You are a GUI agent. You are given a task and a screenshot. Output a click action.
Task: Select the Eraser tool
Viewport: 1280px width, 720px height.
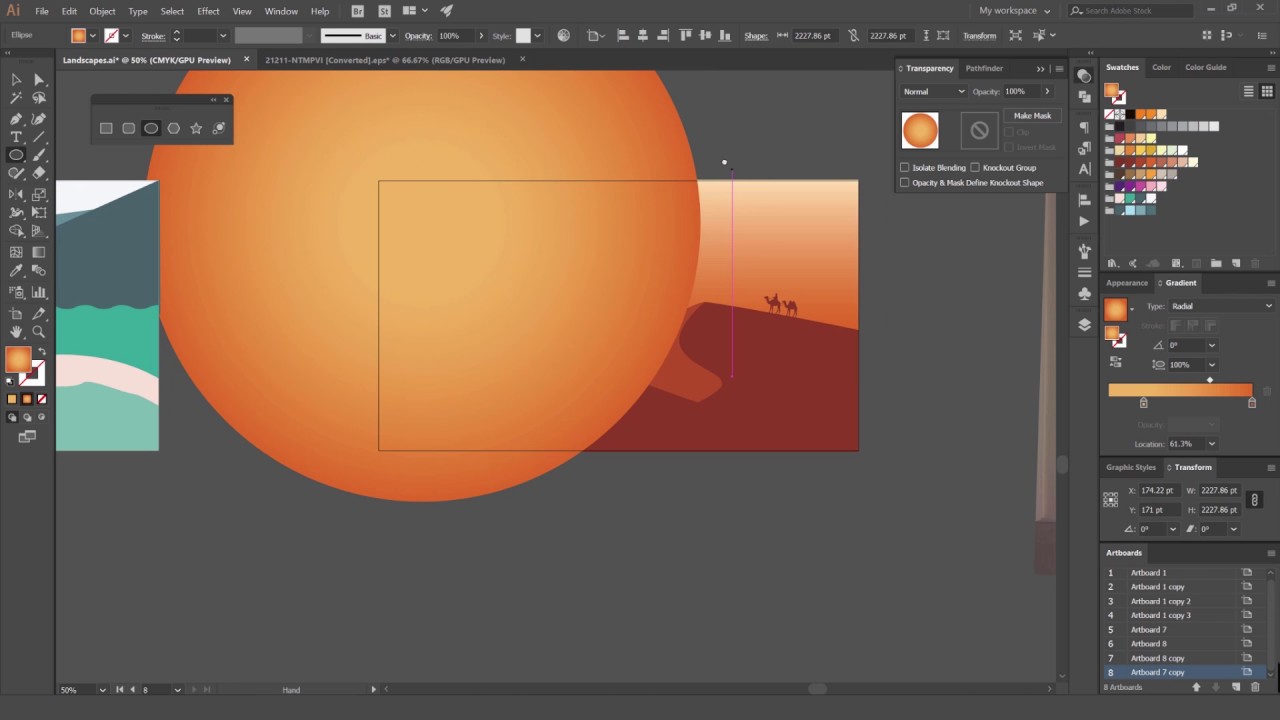pyautogui.click(x=39, y=174)
